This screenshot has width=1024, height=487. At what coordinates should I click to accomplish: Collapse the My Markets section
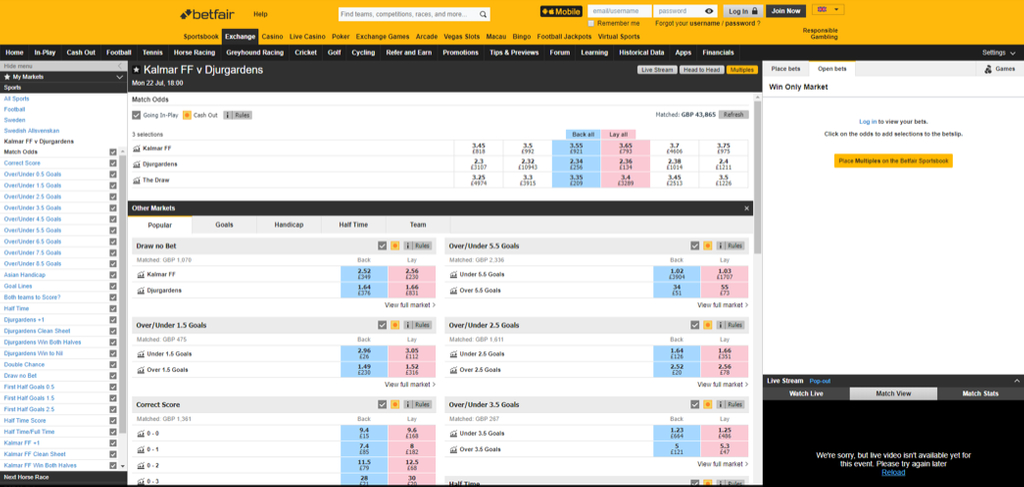[x=120, y=77]
